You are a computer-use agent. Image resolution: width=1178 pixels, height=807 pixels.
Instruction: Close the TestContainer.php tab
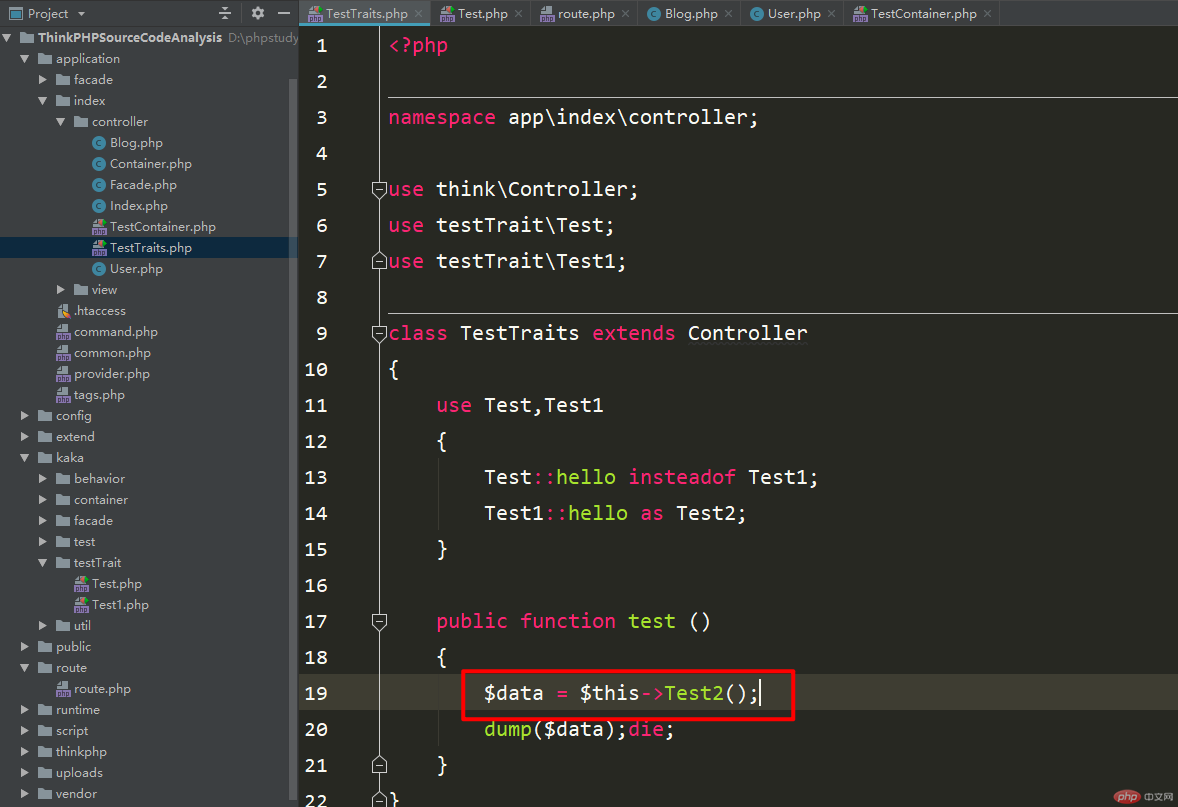[x=987, y=14]
